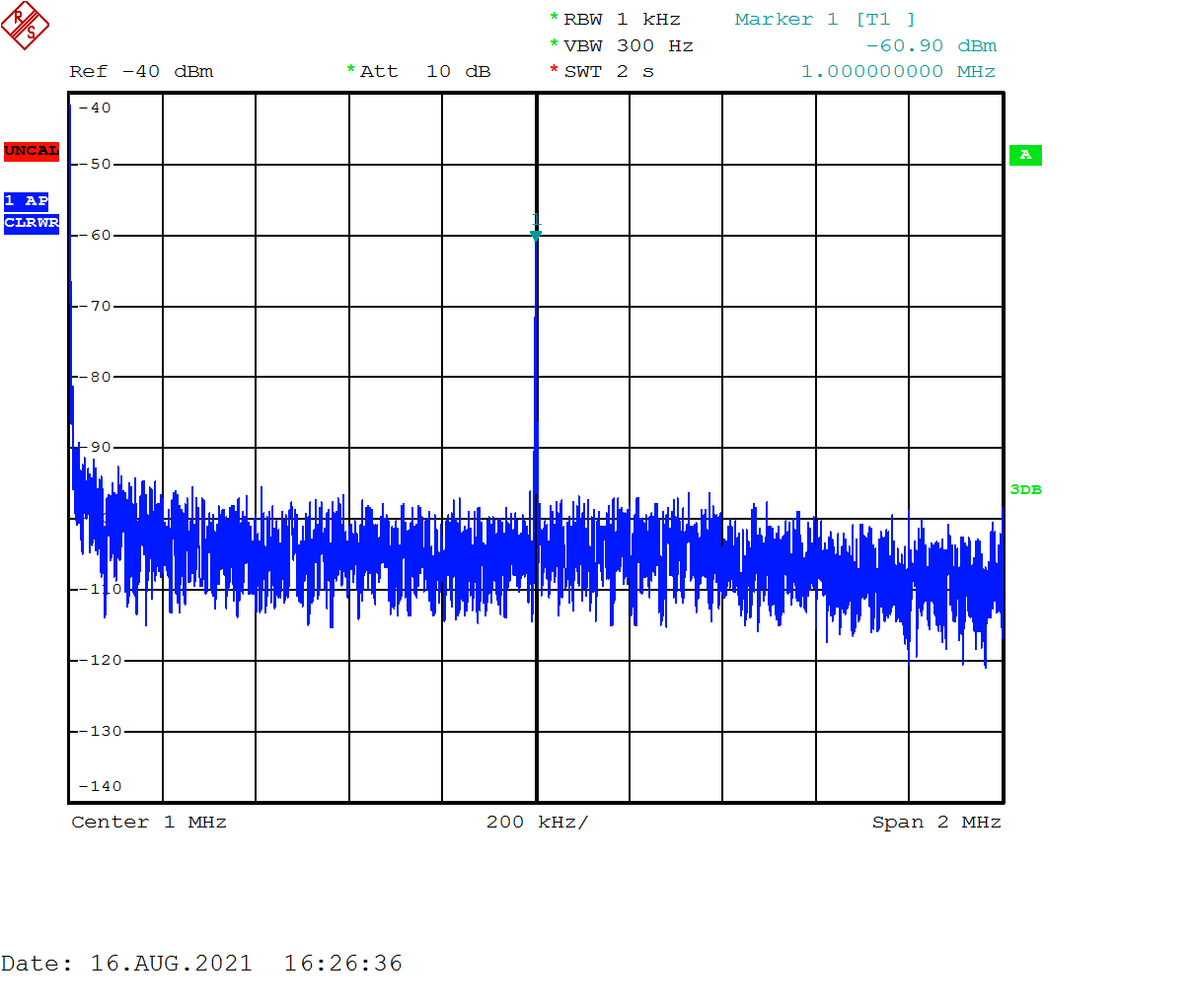Click the Ref -40 dBm label
The height and width of the screenshot is (1008, 1193).
[141, 71]
